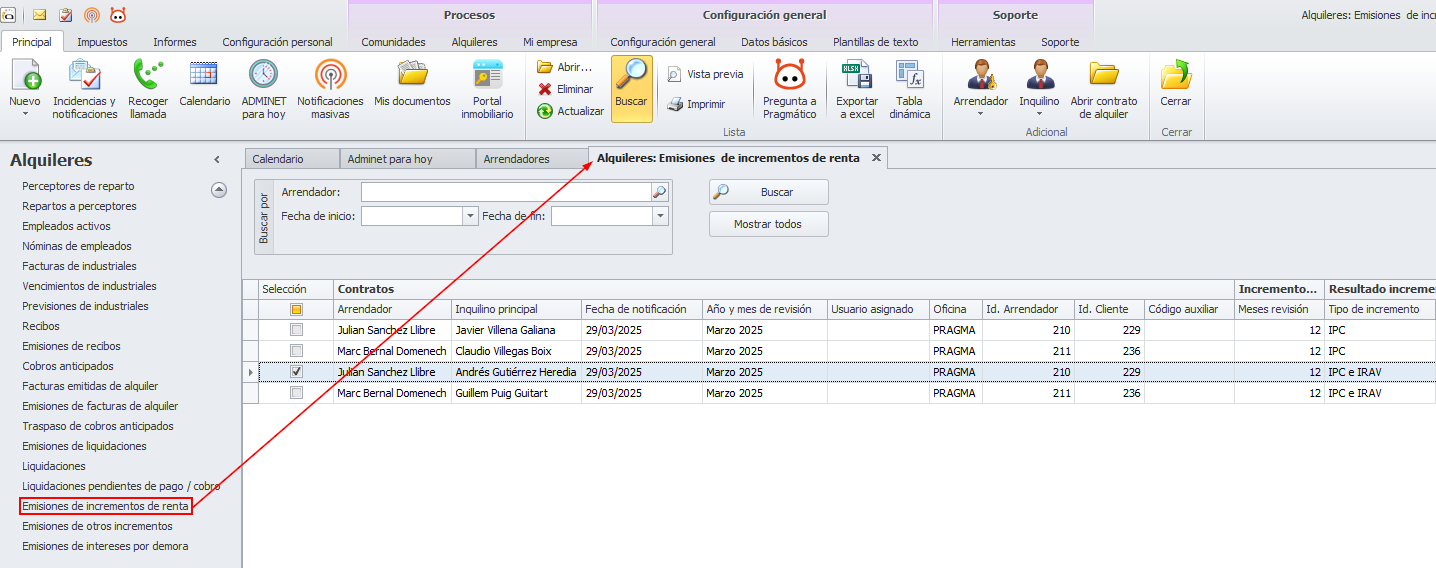Open the Fecha de fin dropdown
This screenshot has width=1436, height=568.
click(660, 216)
